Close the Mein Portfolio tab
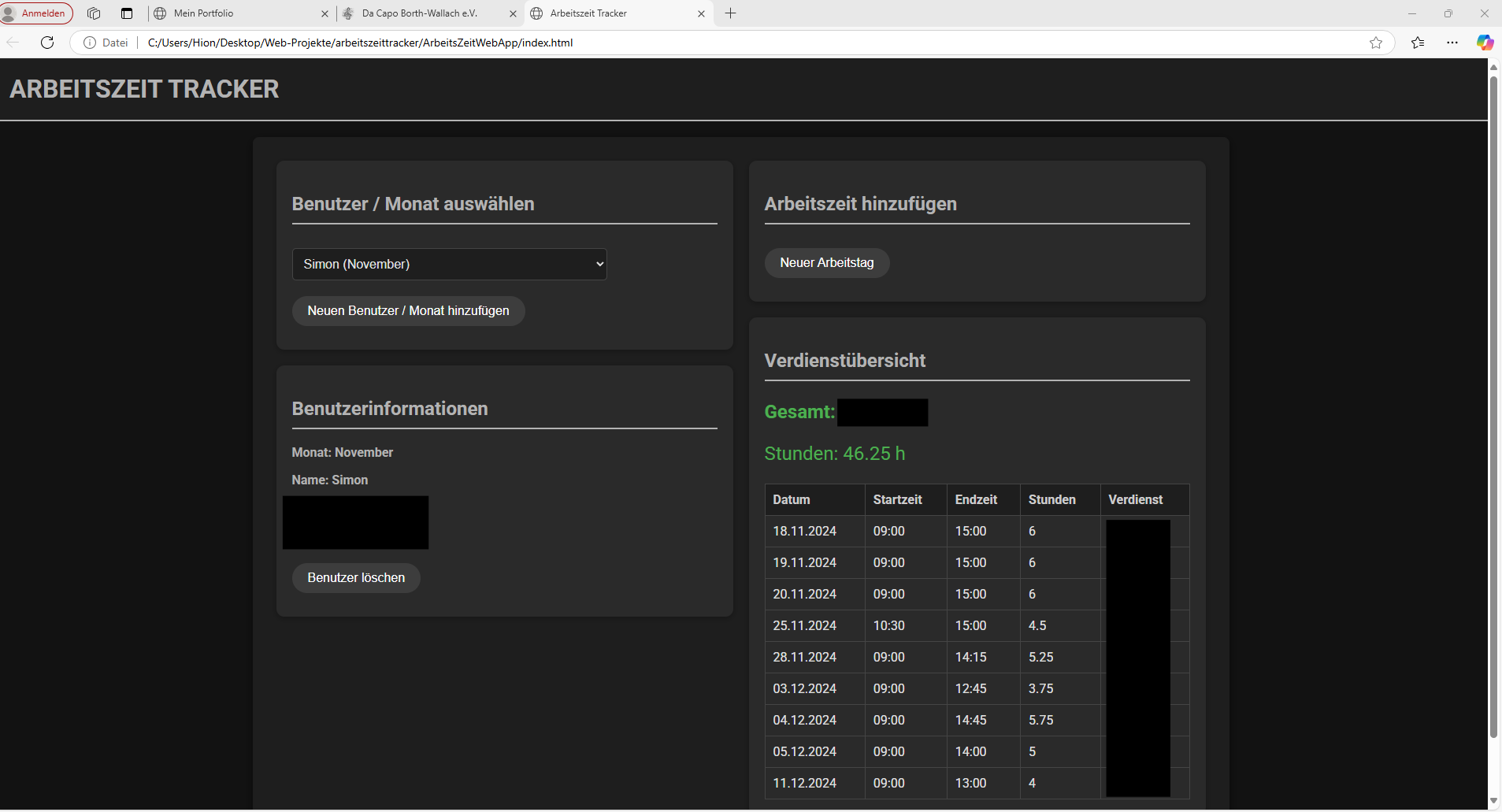Image resolution: width=1502 pixels, height=812 pixels. tap(325, 13)
